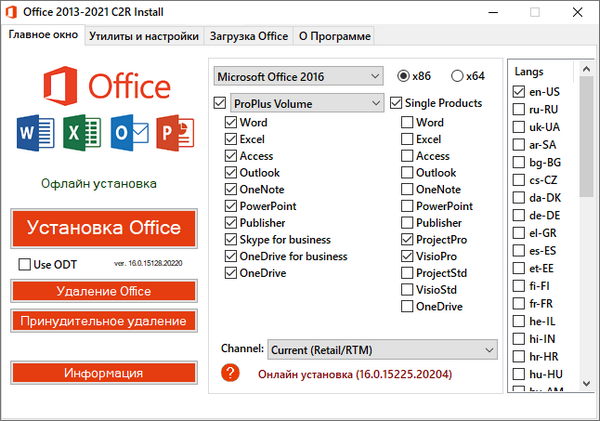The width and height of the screenshot is (600, 421).
Task: Click the Удаление Office button
Action: pyautogui.click(x=104, y=291)
